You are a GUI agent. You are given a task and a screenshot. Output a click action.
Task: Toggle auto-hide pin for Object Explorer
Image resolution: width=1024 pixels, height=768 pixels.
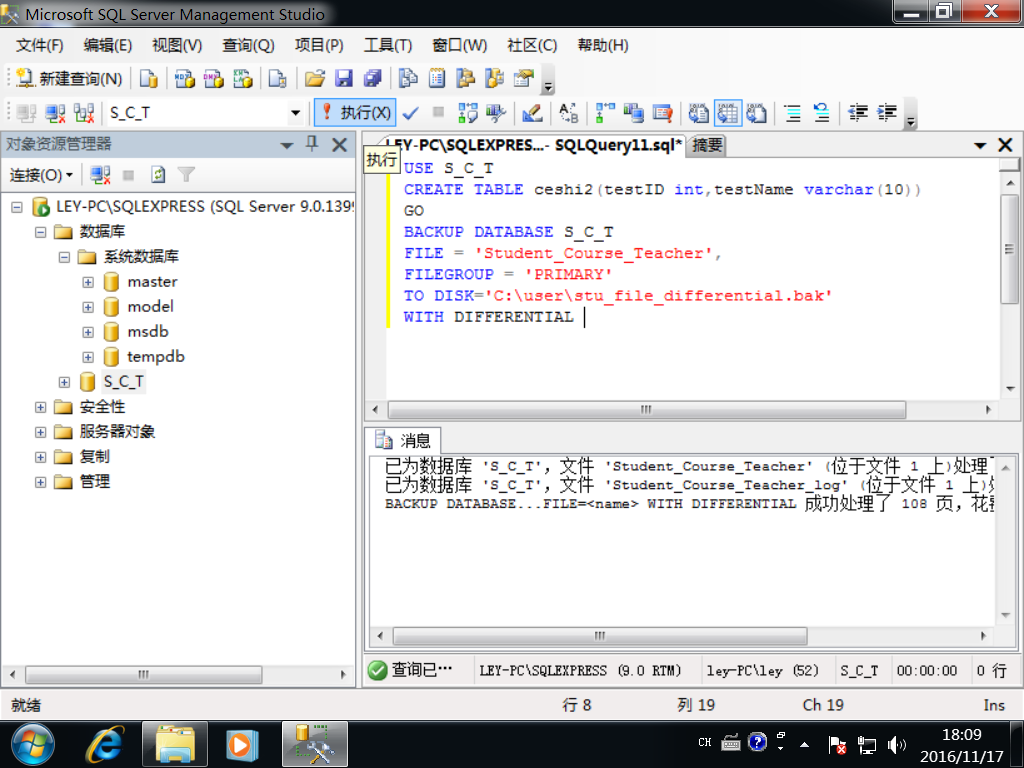(312, 144)
